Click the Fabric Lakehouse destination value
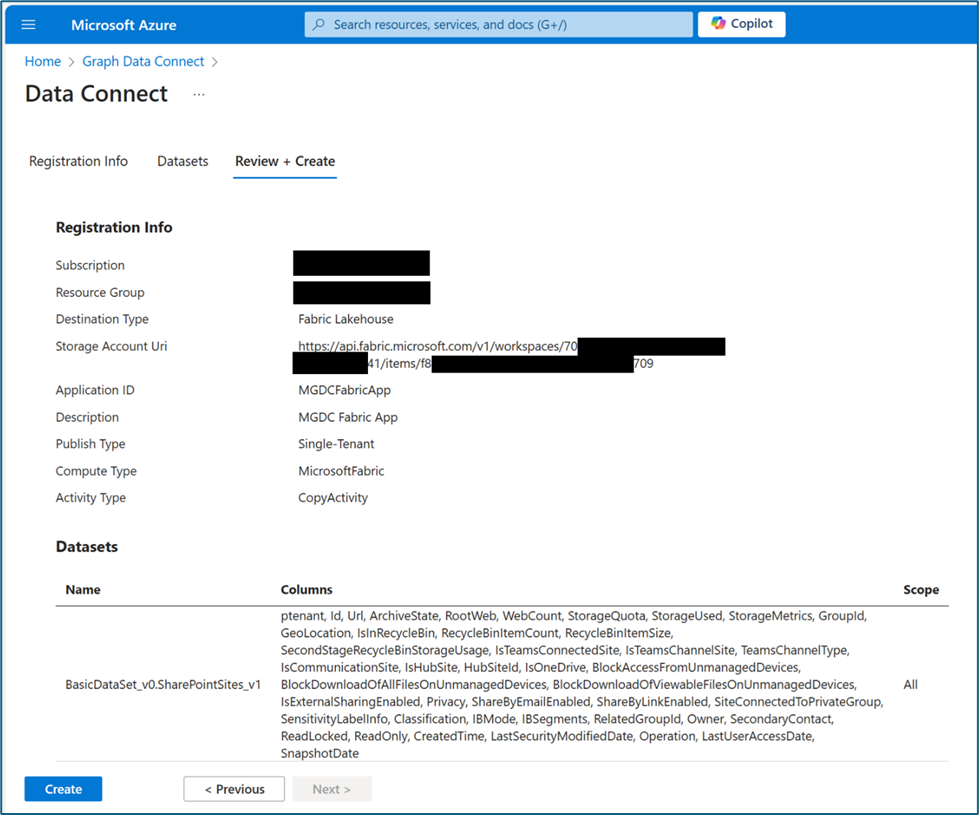The height and width of the screenshot is (815, 979). click(x=346, y=319)
